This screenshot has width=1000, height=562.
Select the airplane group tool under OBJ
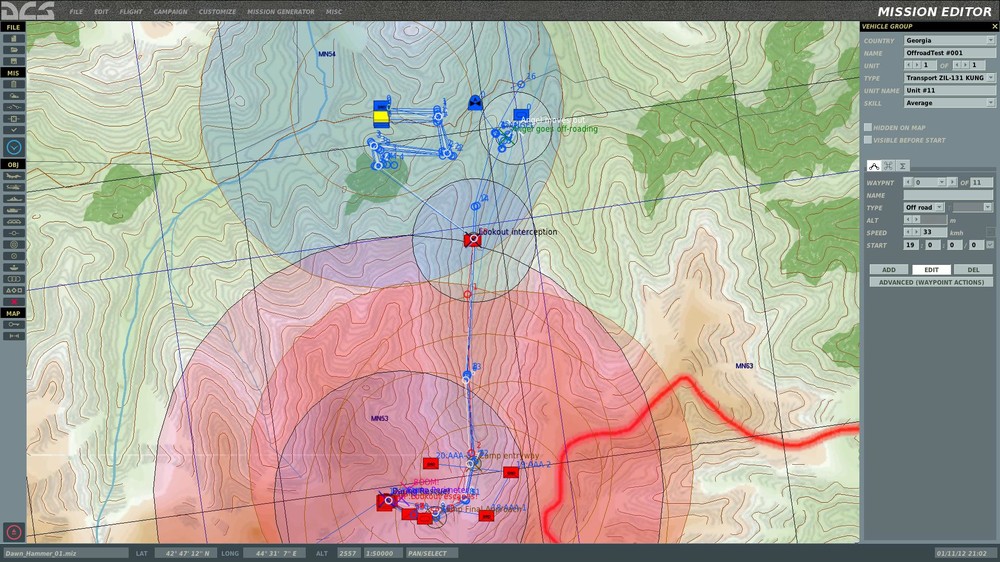click(13, 176)
